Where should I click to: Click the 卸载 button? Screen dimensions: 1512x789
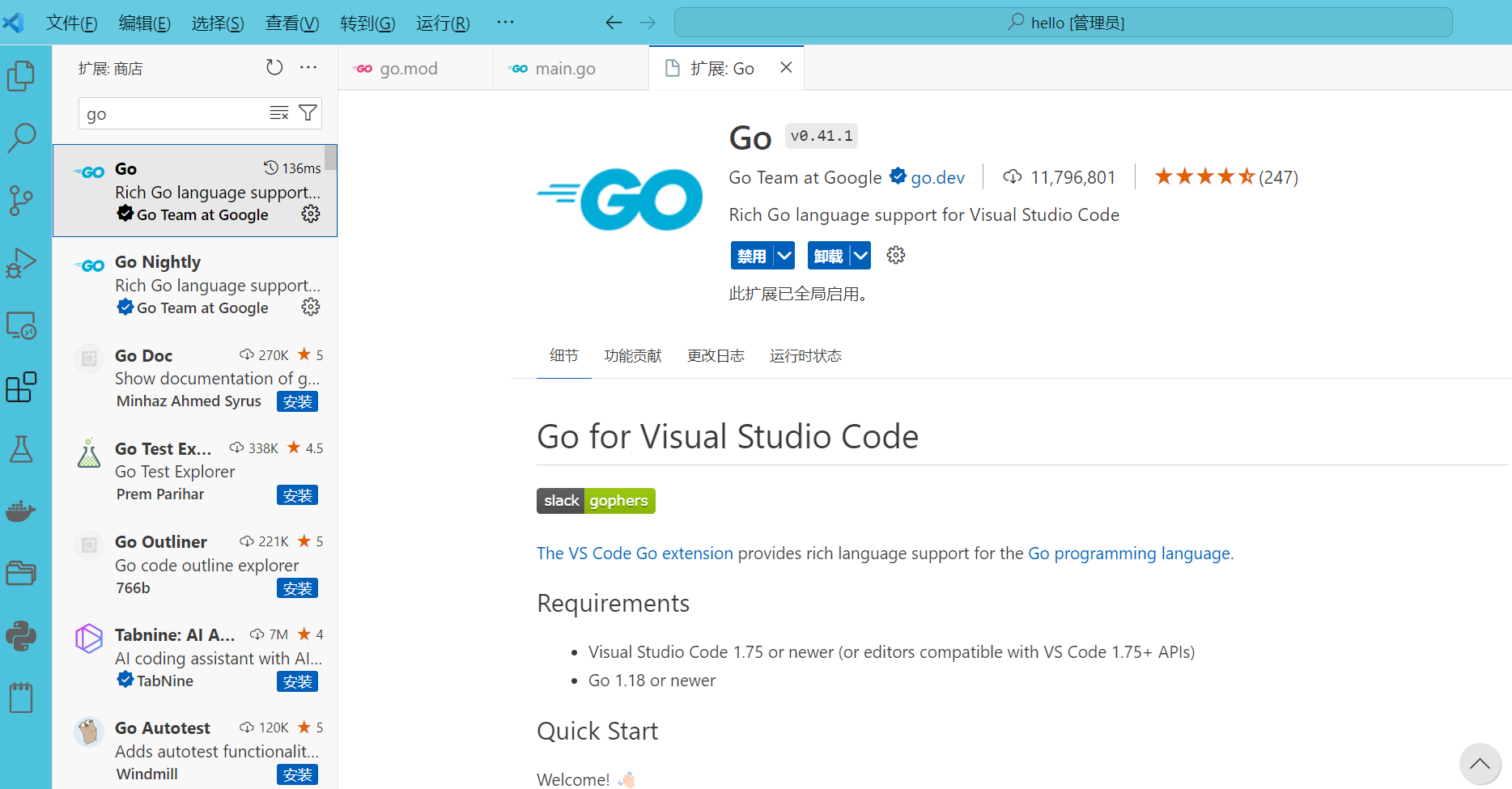point(828,256)
